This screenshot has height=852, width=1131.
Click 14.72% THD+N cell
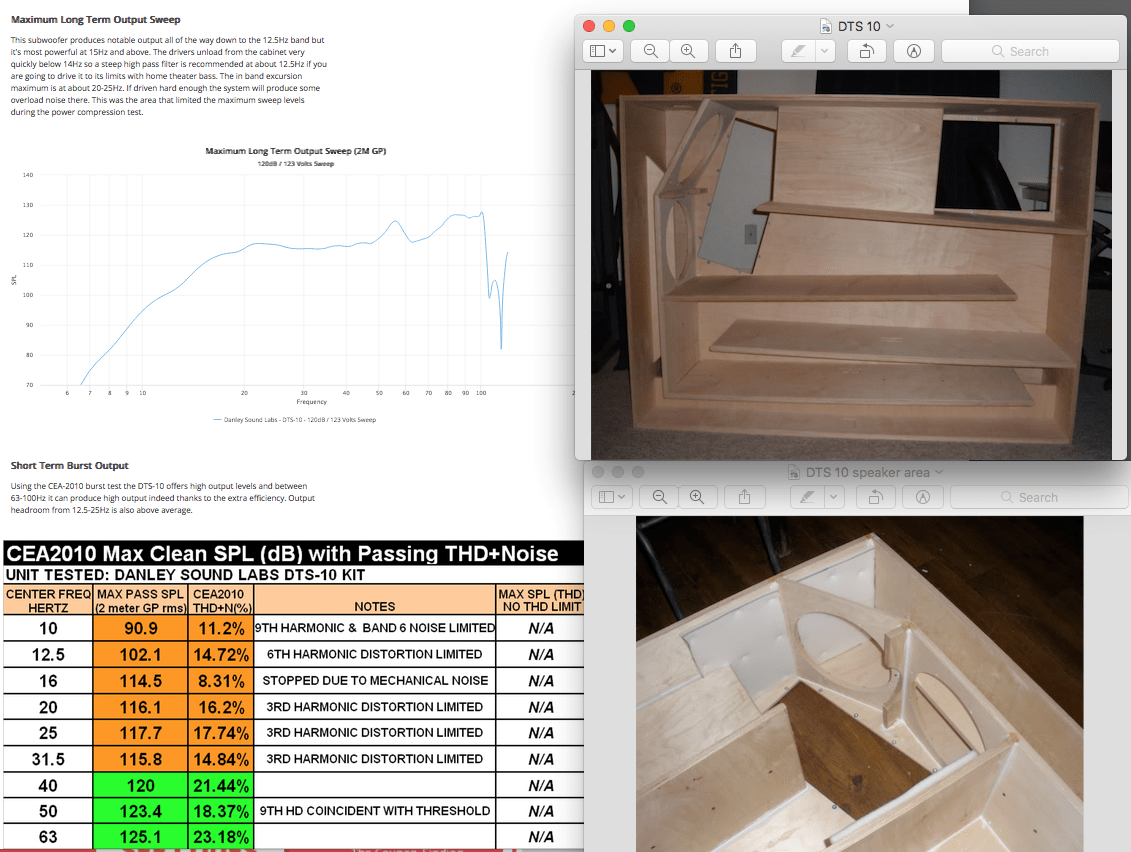[x=221, y=654]
